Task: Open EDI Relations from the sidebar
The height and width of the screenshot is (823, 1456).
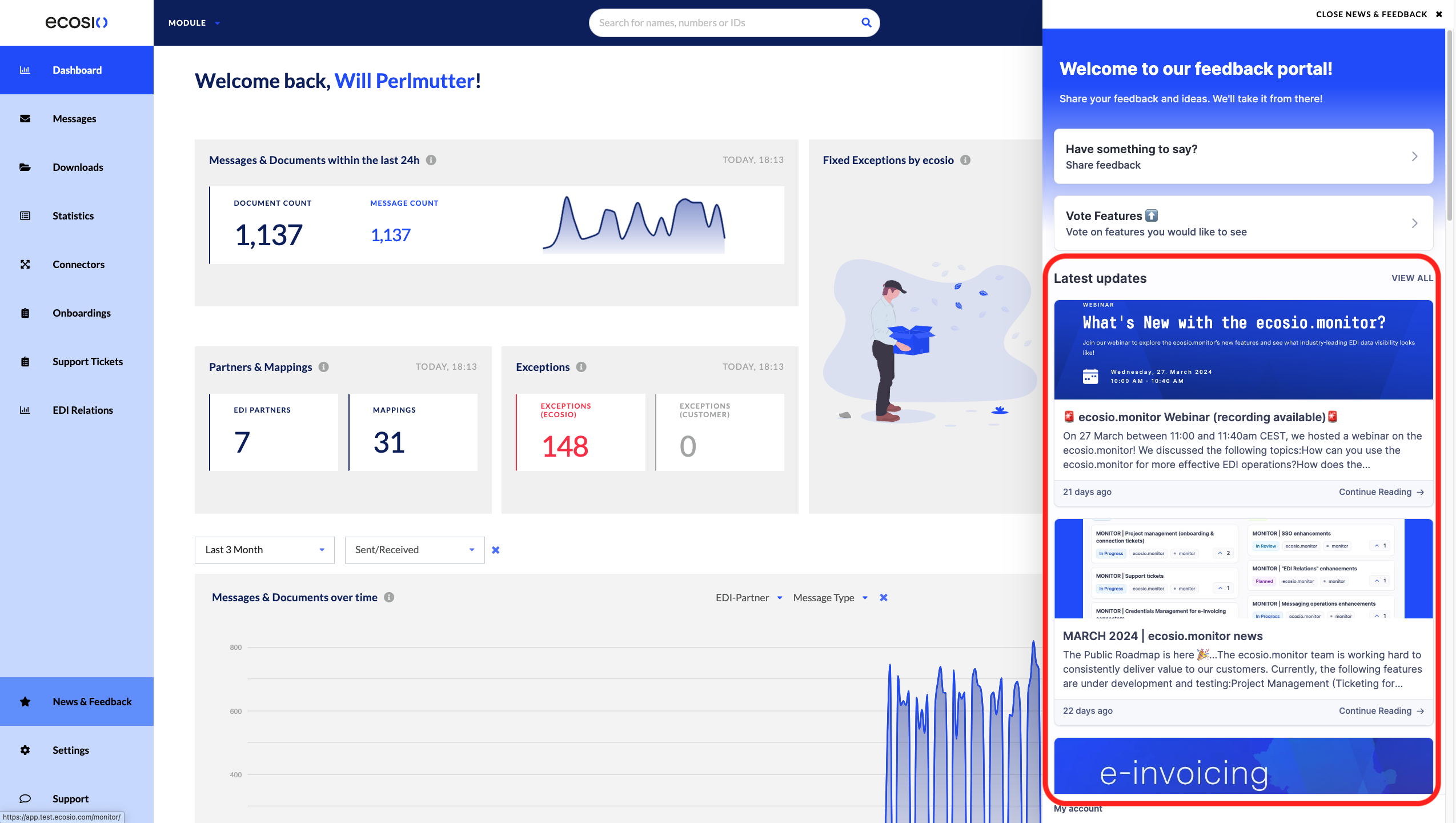Action: 77,410
